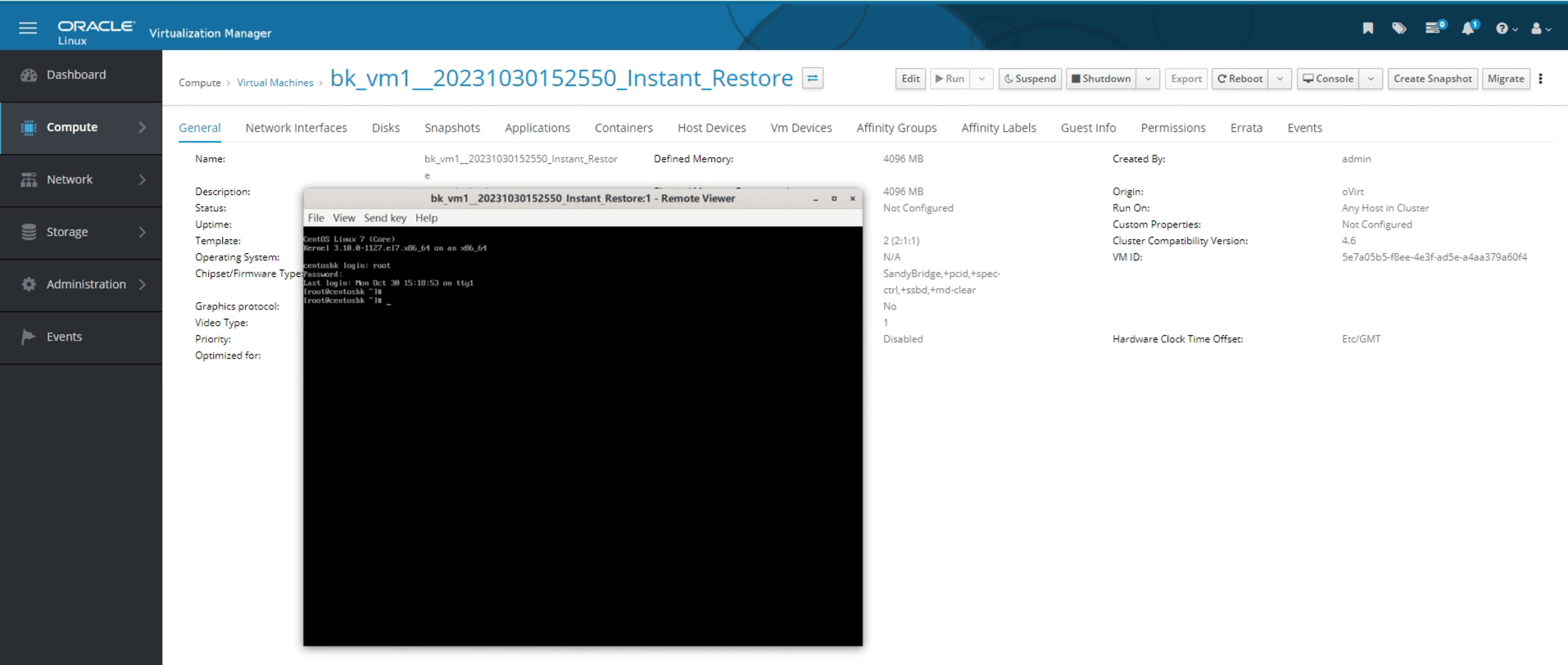The height and width of the screenshot is (665, 1568).
Task: Expand Administration submenu chevron
Action: click(x=142, y=284)
